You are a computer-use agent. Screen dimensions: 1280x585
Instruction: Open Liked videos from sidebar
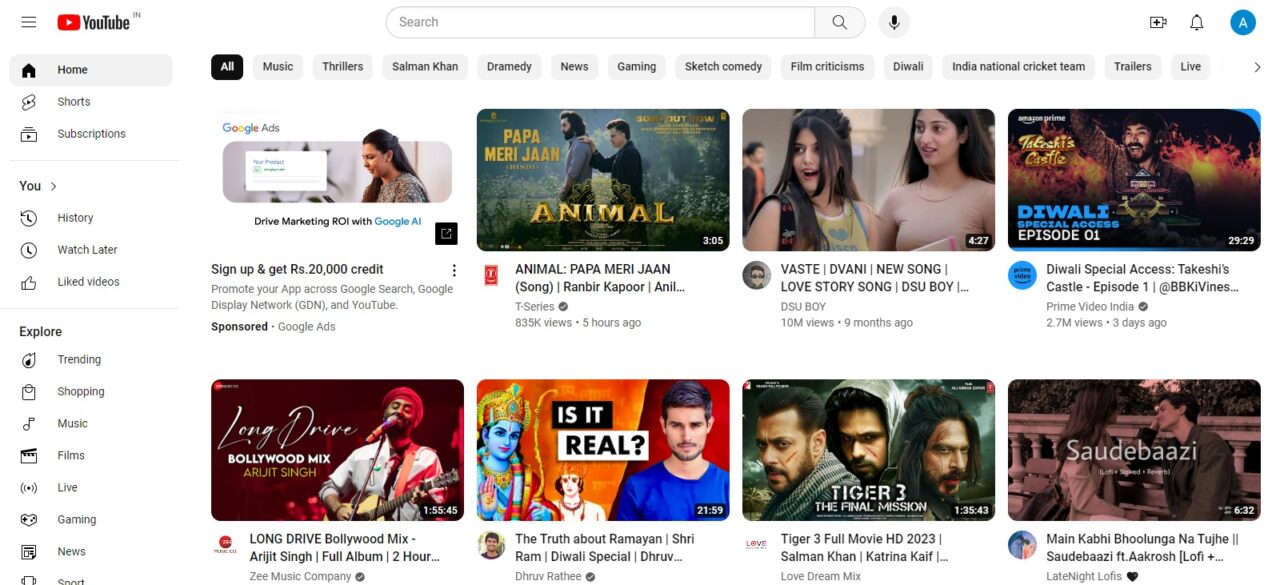click(91, 282)
